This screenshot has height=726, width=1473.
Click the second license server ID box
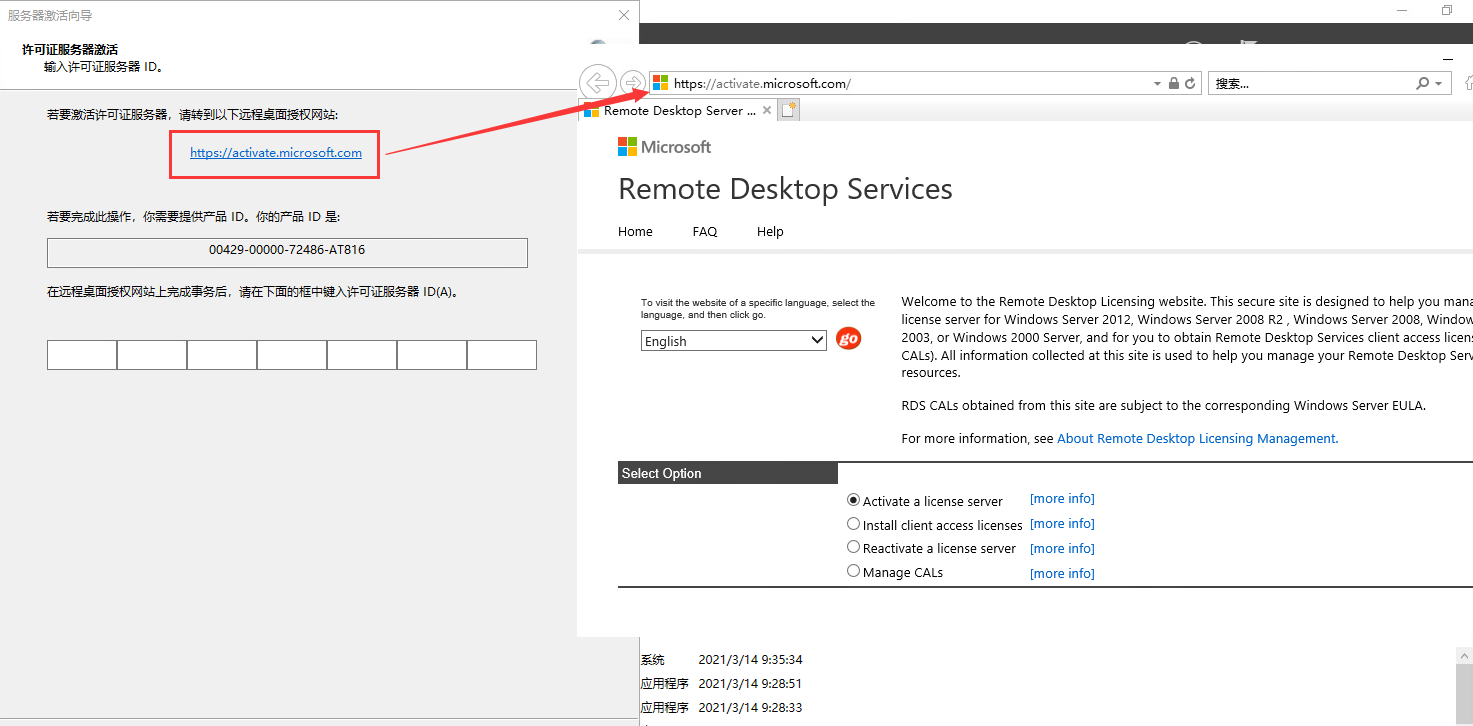click(x=152, y=355)
